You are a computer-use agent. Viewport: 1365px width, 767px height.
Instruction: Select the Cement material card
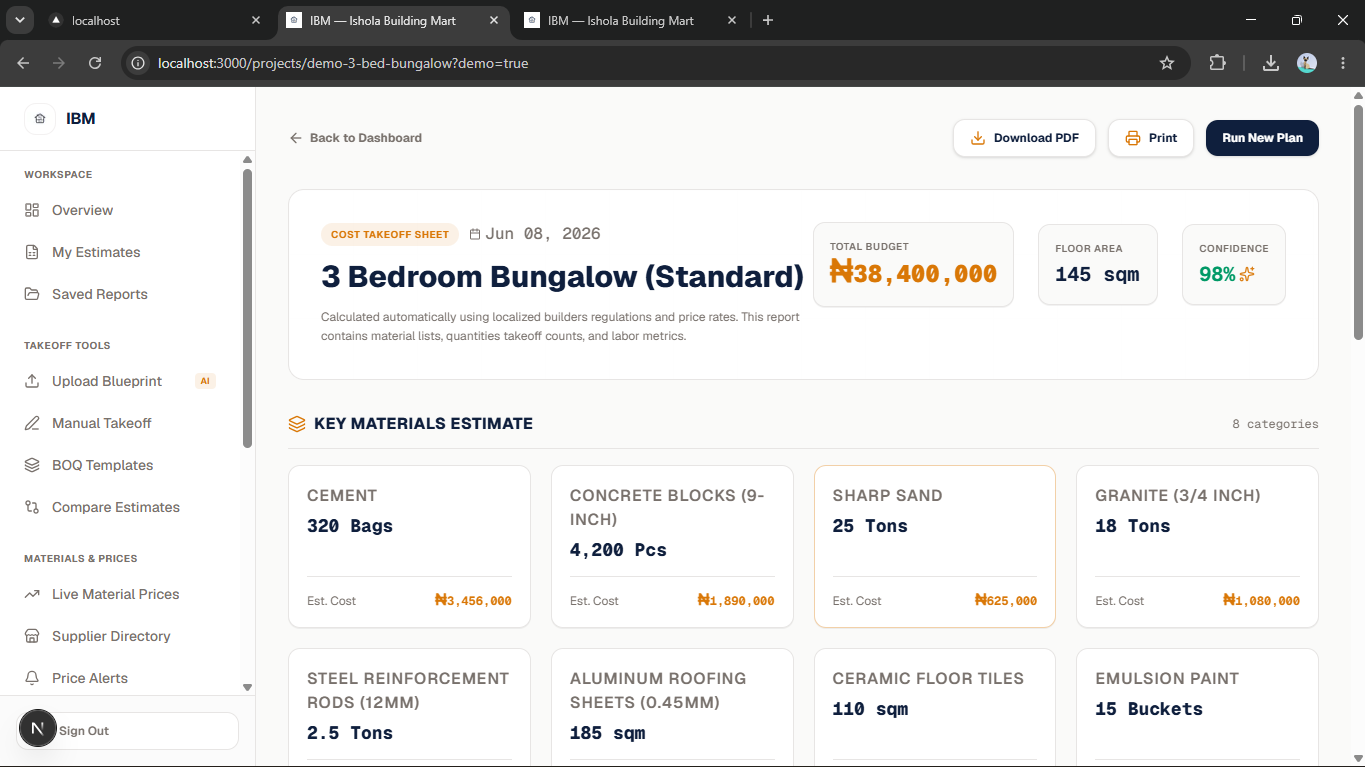coord(409,547)
